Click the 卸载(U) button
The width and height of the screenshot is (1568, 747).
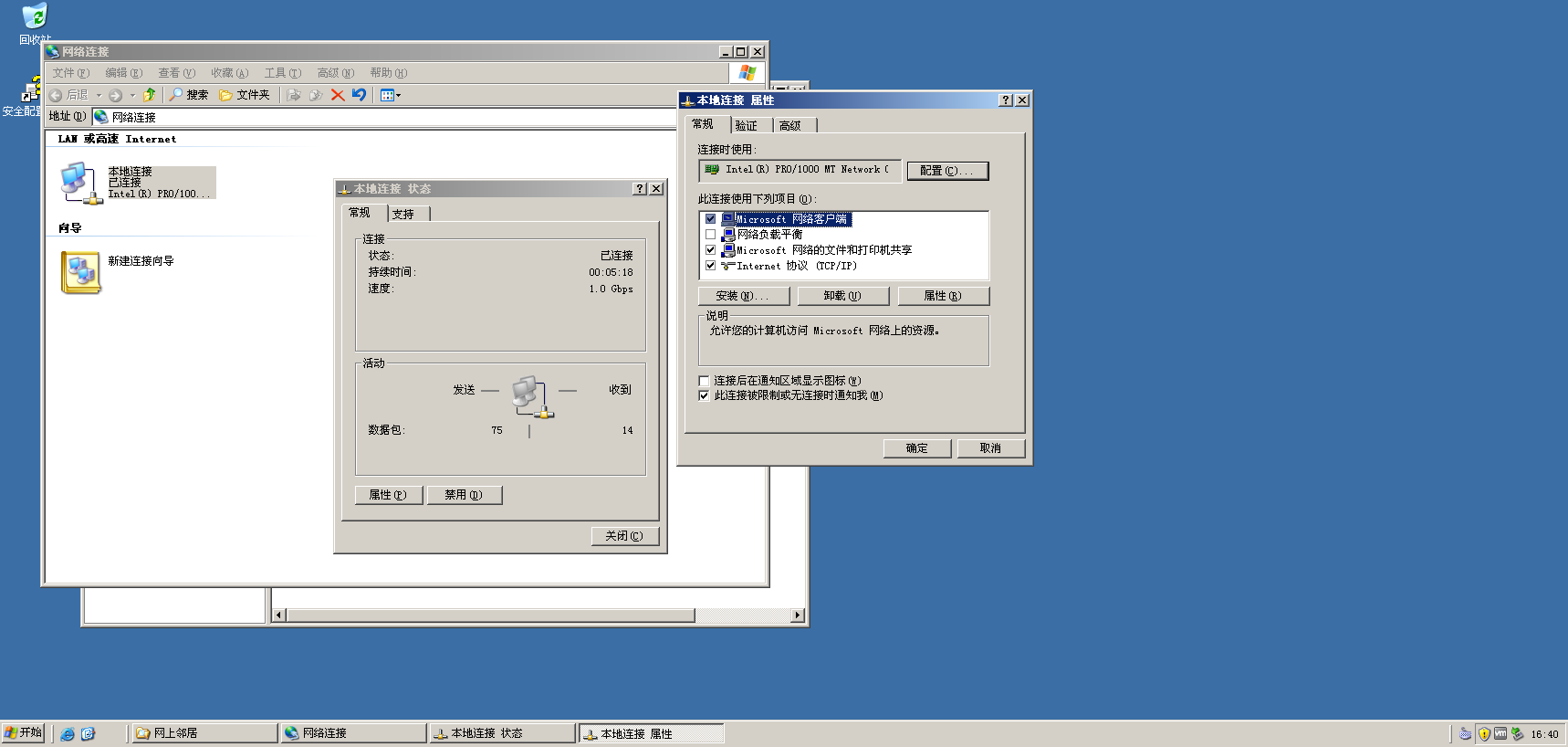[x=842, y=296]
